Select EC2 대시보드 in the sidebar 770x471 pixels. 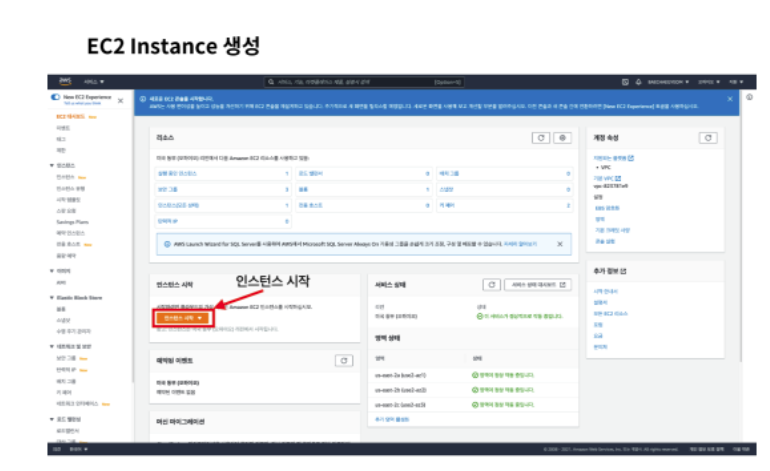[71, 117]
